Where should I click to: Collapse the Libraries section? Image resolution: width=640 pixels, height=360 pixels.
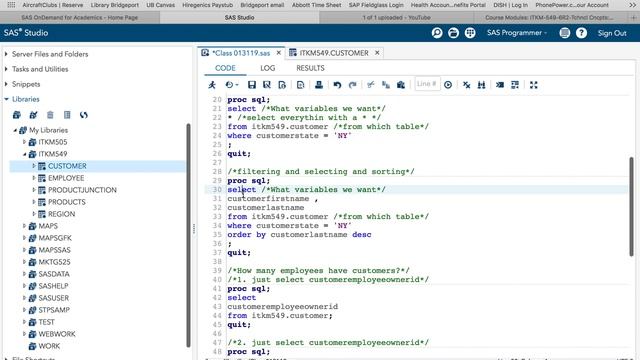coord(7,99)
